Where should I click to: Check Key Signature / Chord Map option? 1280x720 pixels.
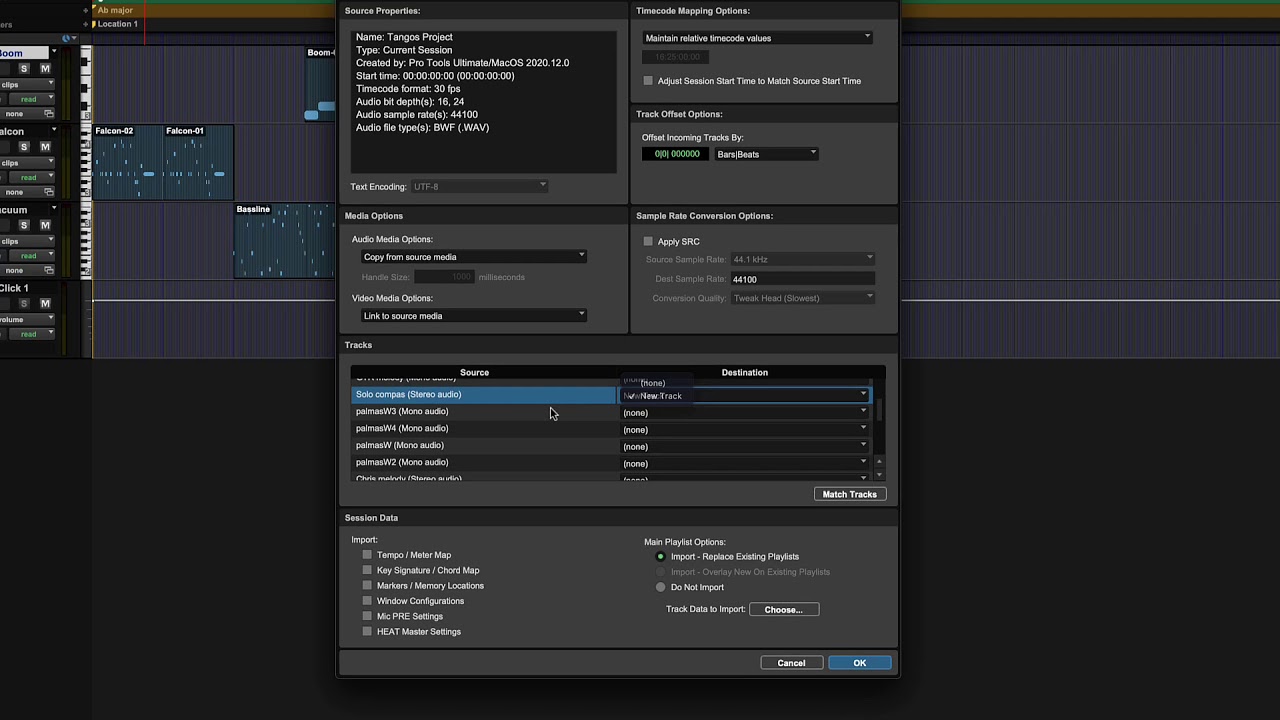(x=367, y=570)
